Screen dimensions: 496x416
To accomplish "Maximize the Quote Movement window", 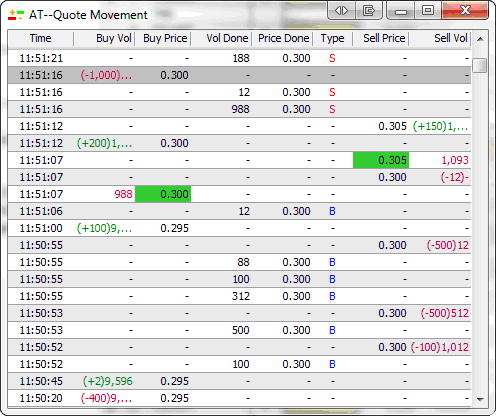I will (x=428, y=11).
